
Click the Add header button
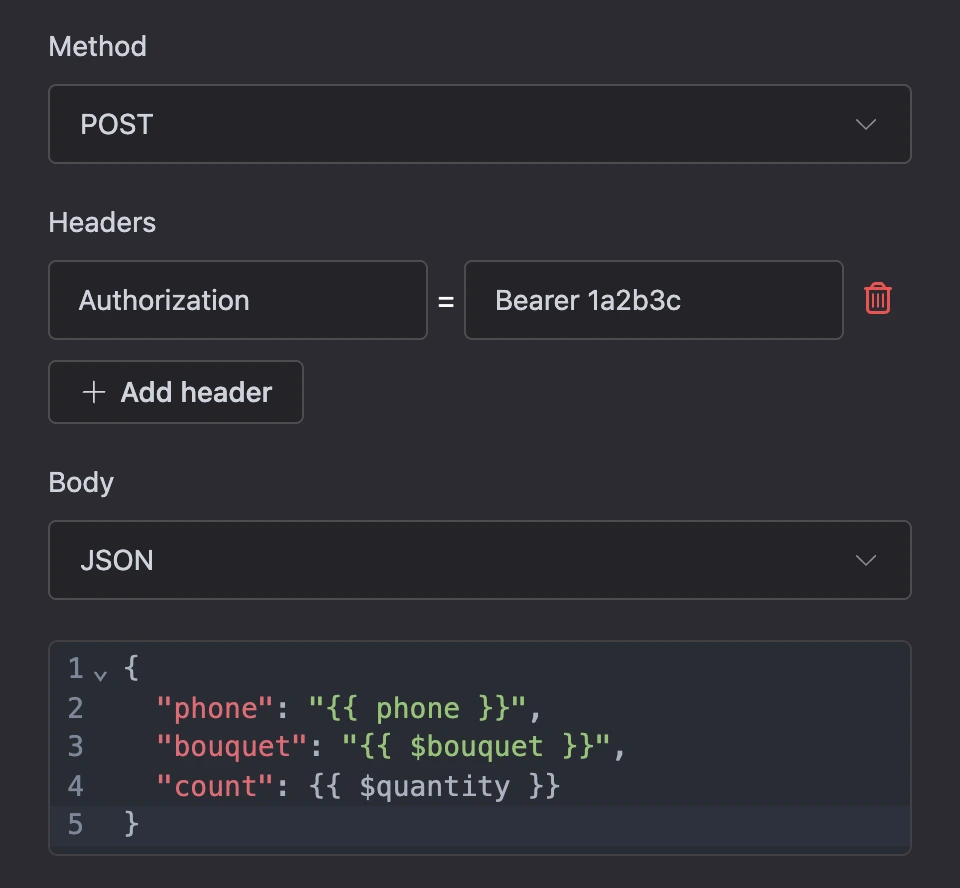click(x=176, y=392)
